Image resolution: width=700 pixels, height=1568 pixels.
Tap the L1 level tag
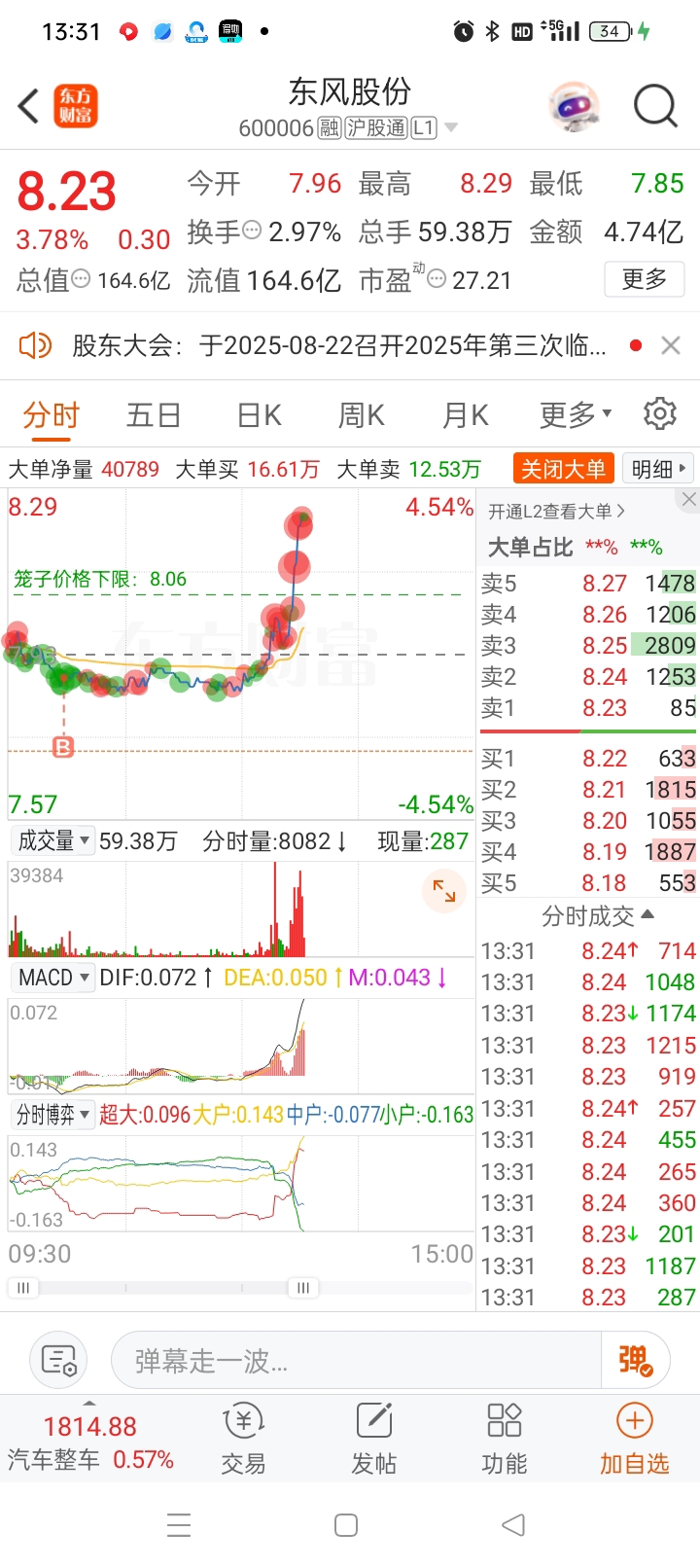pos(423,128)
